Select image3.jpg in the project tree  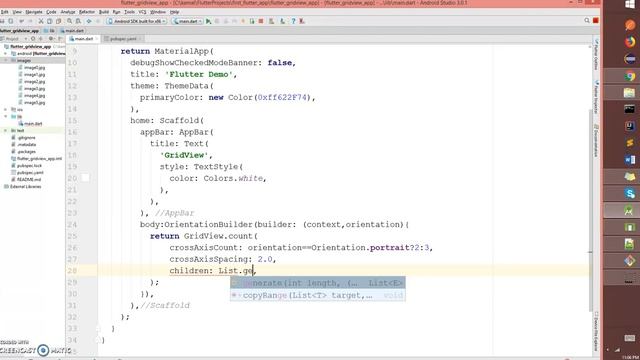(33, 89)
